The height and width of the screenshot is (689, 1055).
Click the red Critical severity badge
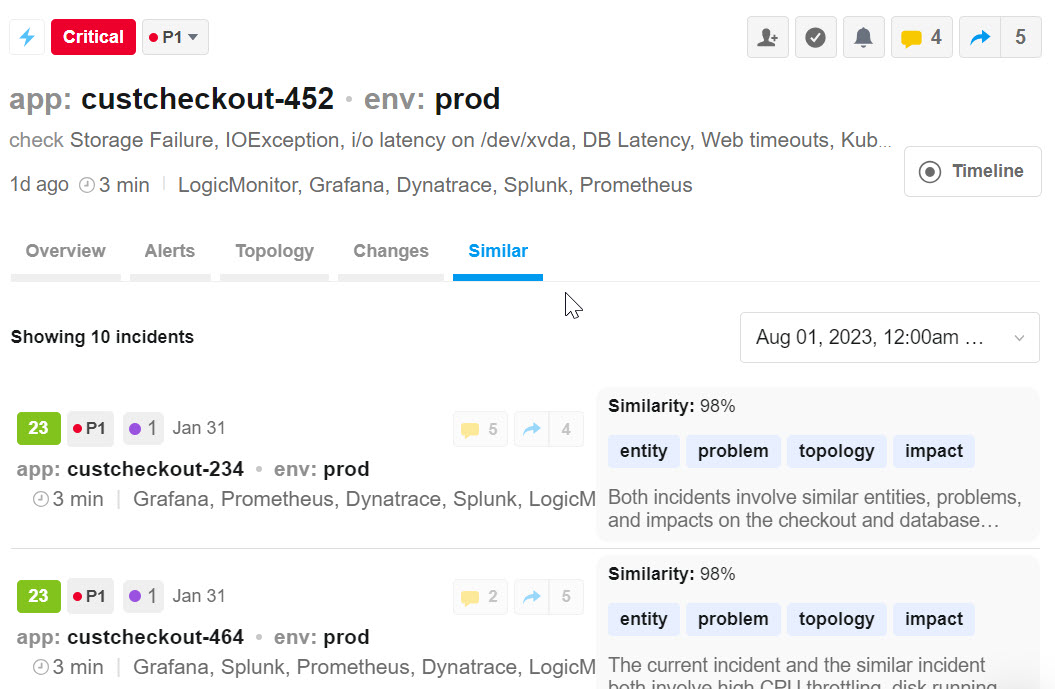tap(93, 37)
